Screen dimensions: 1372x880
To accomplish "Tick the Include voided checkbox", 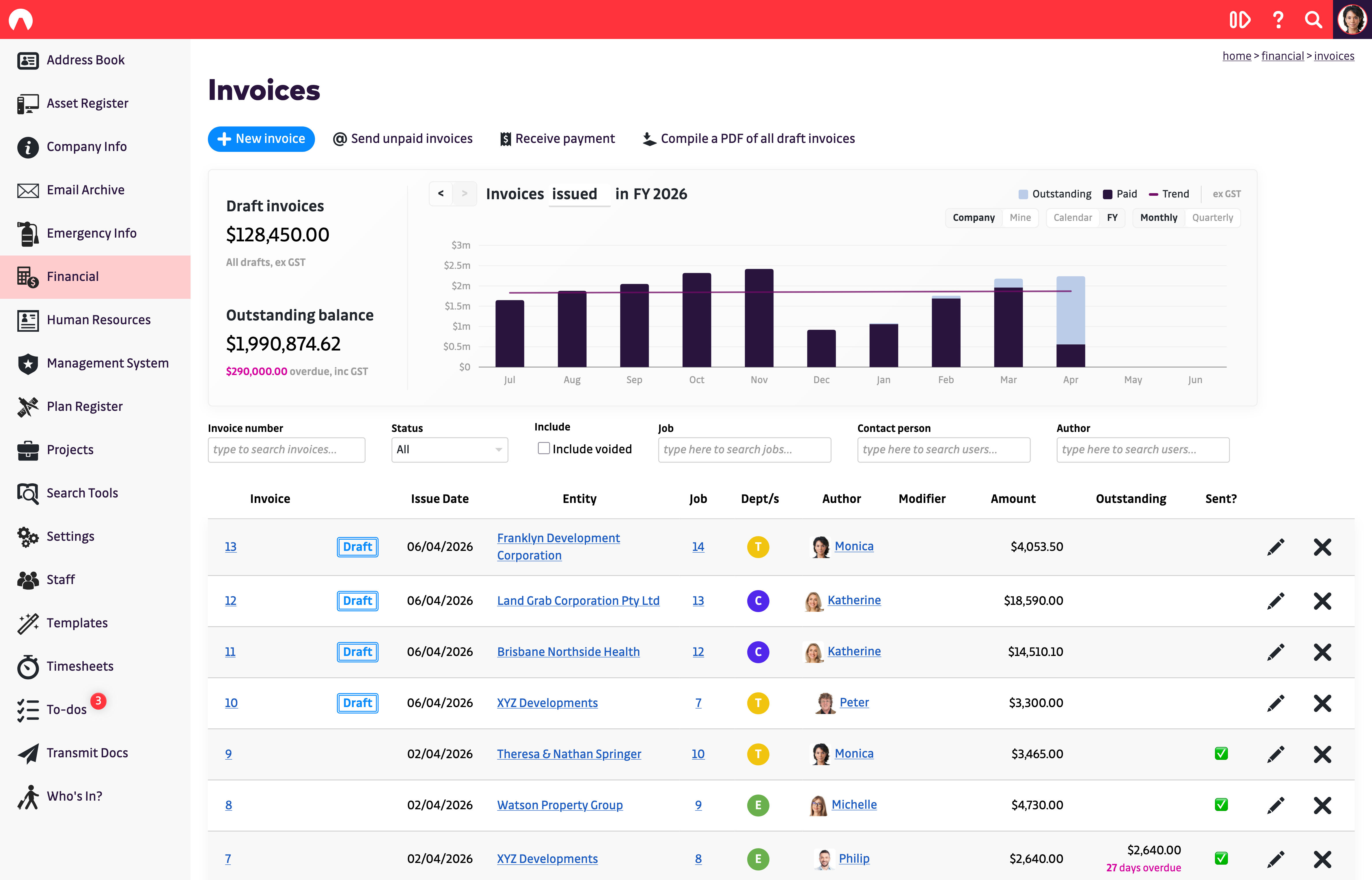I will coord(543,449).
